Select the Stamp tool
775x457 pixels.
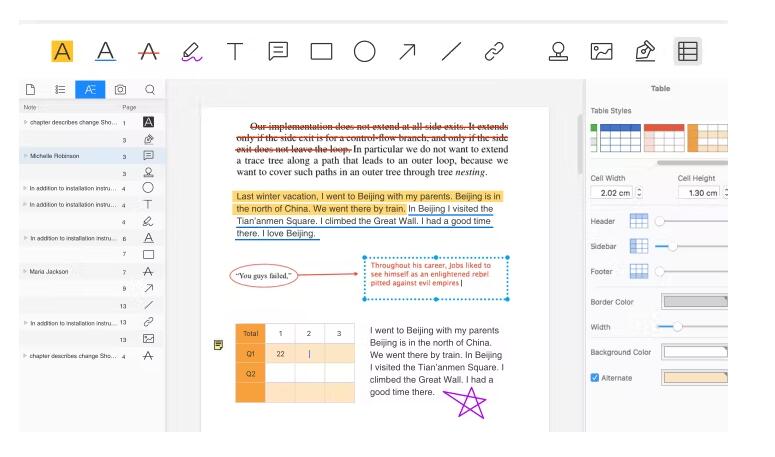pos(559,51)
